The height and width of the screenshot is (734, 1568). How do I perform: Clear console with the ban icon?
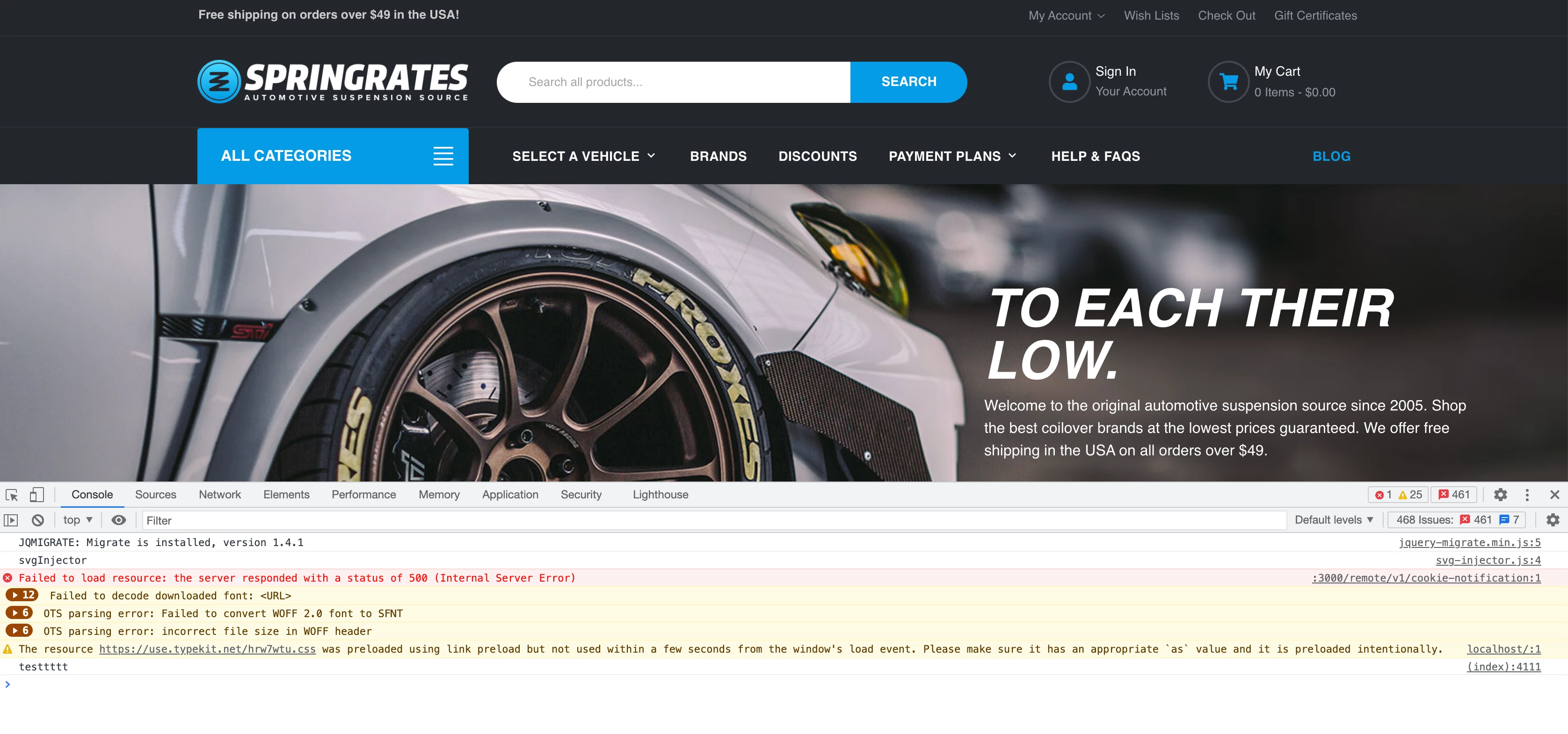point(38,520)
